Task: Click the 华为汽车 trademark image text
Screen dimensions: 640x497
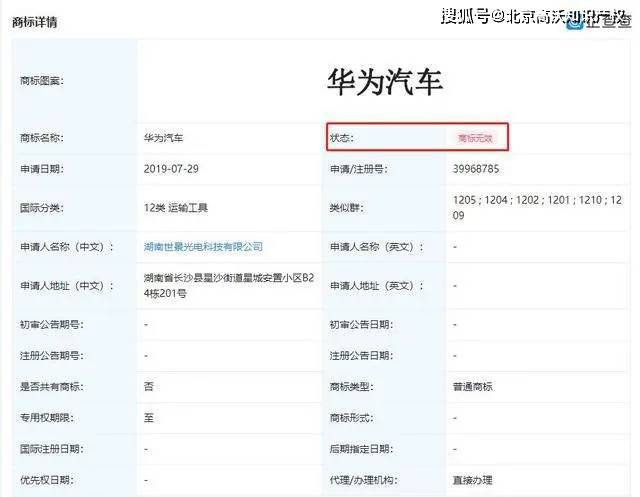Action: click(x=385, y=82)
